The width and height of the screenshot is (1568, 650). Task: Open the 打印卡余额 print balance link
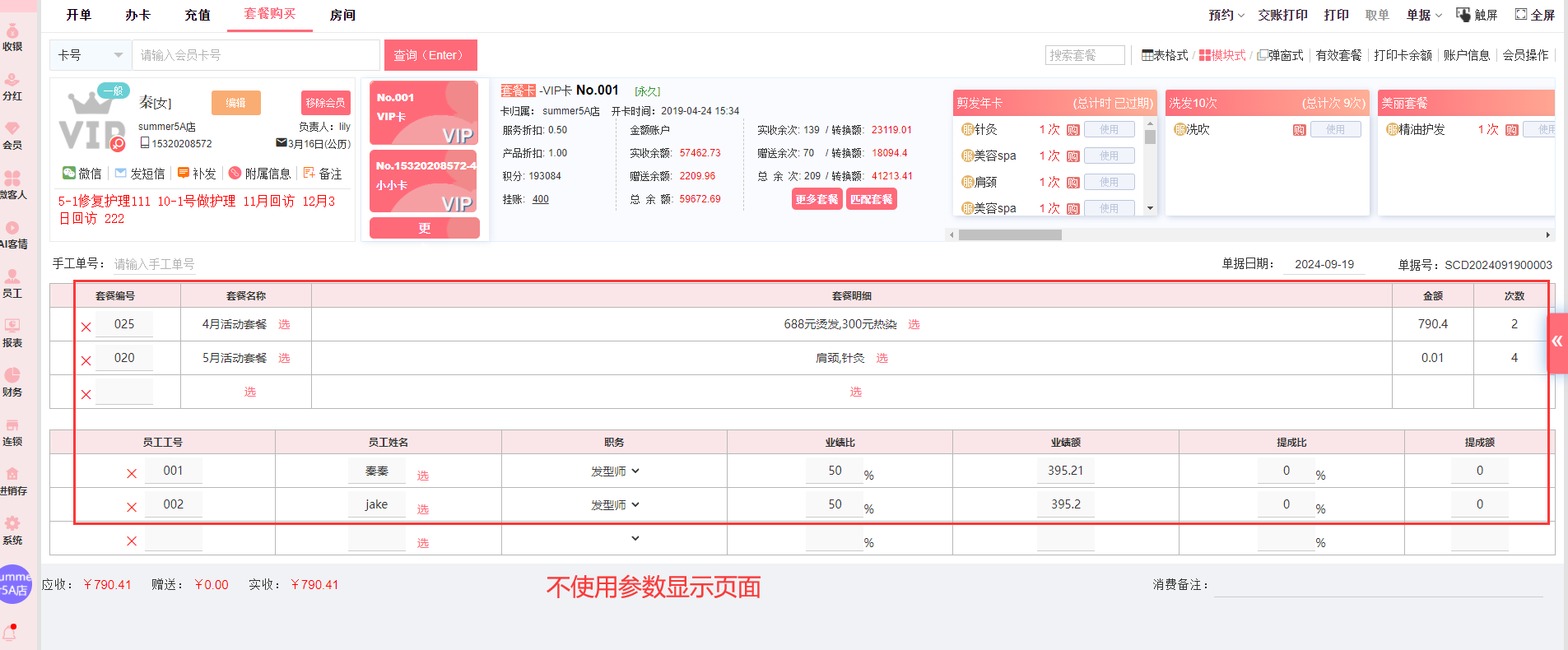pyautogui.click(x=1403, y=55)
